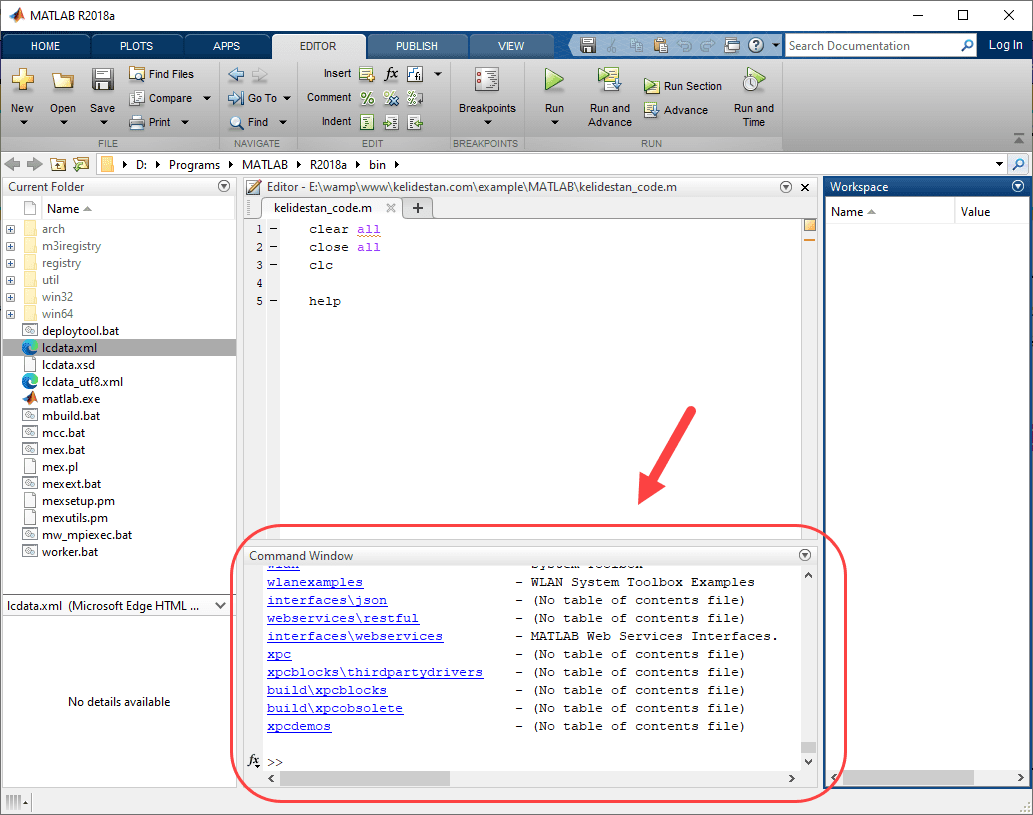Open the build\xpcobsolete link
1033x815 pixels.
click(x=335, y=708)
